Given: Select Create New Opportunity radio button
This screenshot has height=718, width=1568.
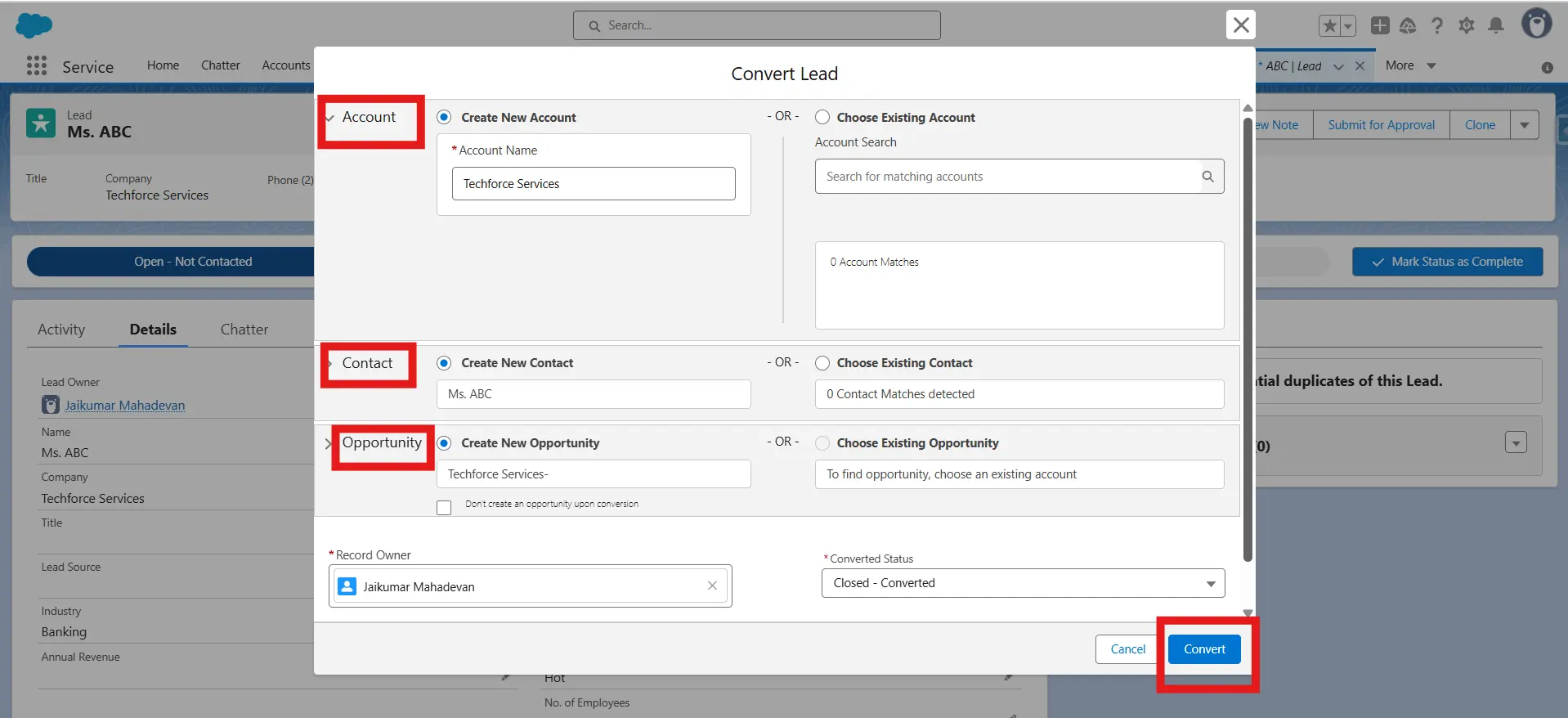Looking at the screenshot, I should pos(444,442).
